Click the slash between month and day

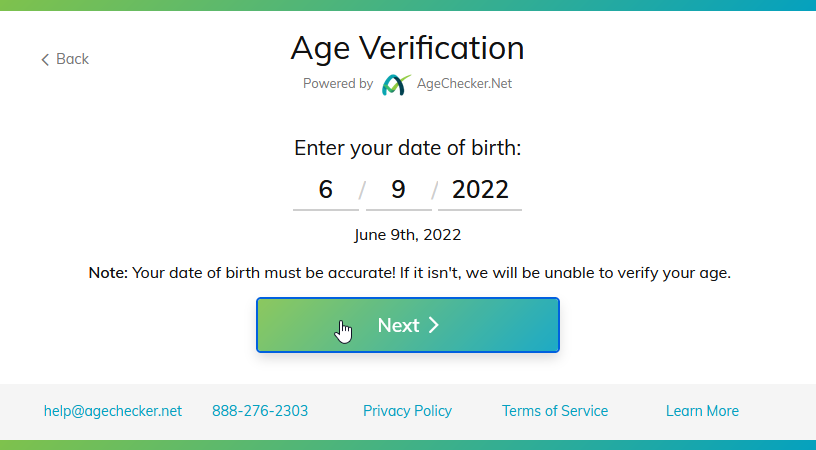pyautogui.click(x=362, y=191)
